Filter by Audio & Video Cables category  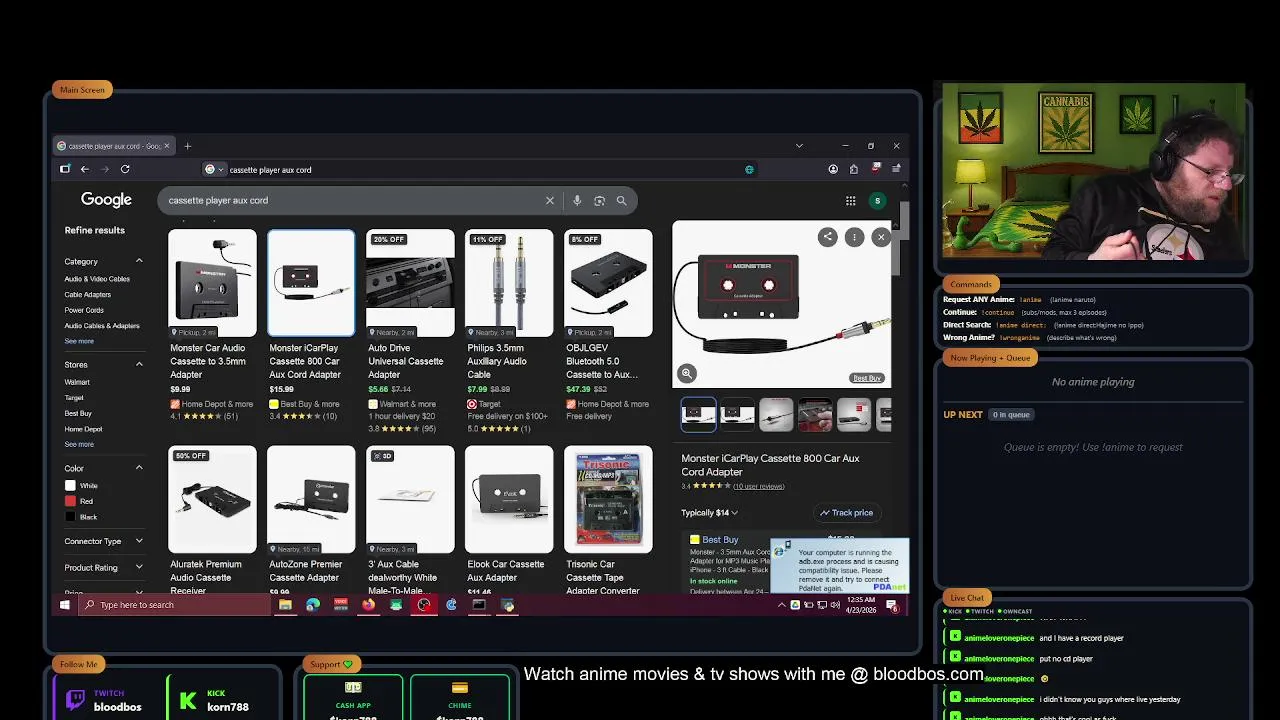tap(97, 279)
